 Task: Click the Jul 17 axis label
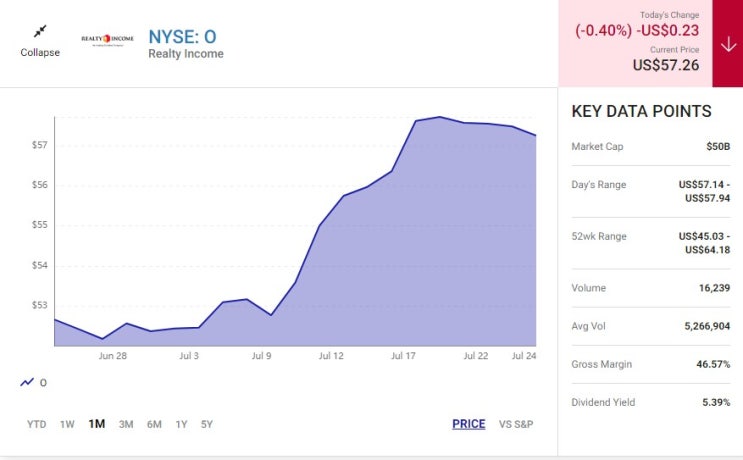tap(403, 355)
